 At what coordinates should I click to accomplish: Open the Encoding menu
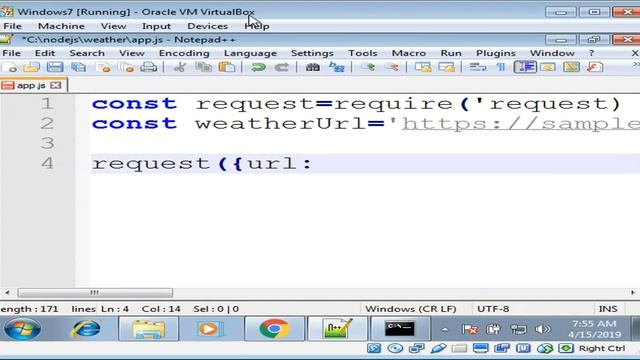click(x=184, y=53)
